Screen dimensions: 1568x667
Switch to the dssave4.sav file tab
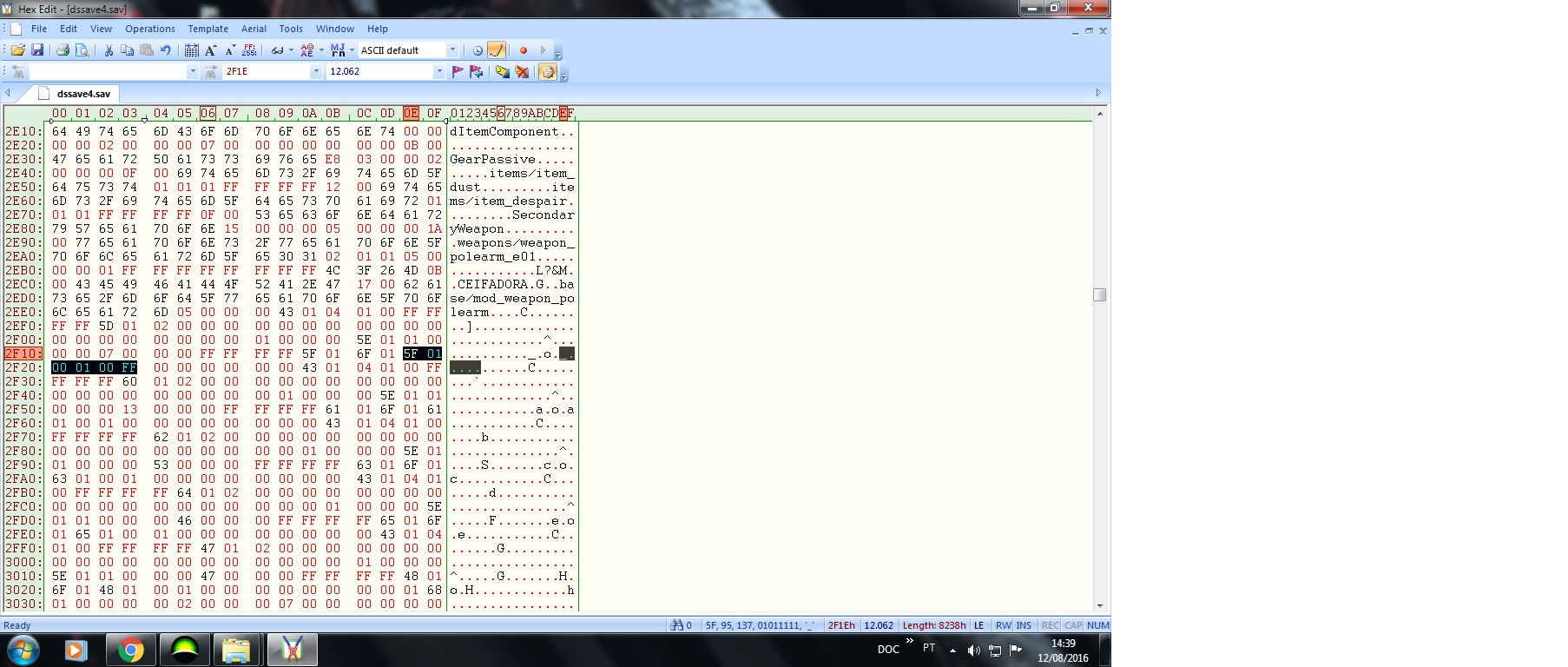pyautogui.click(x=83, y=94)
